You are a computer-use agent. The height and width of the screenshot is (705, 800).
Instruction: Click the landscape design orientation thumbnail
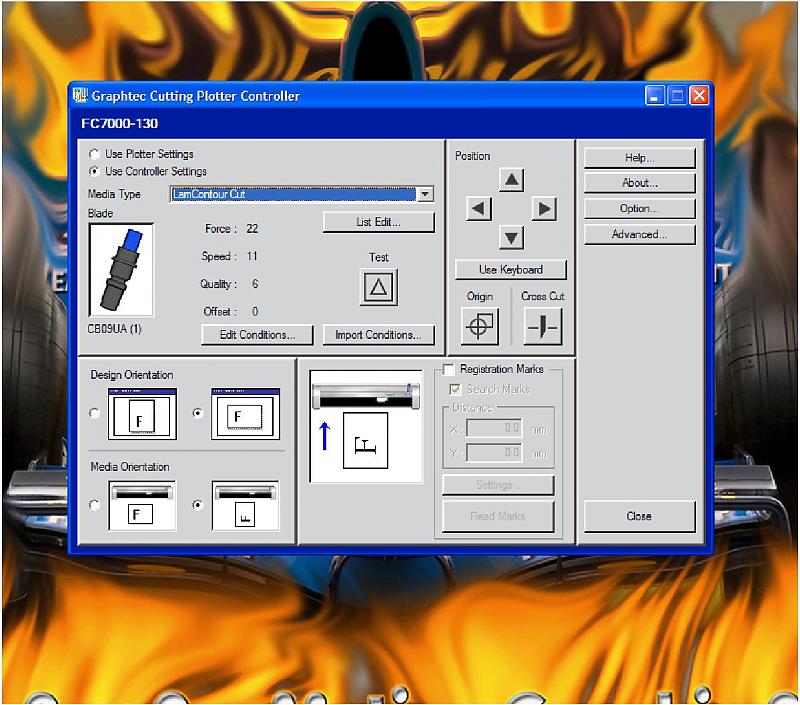[x=246, y=414]
